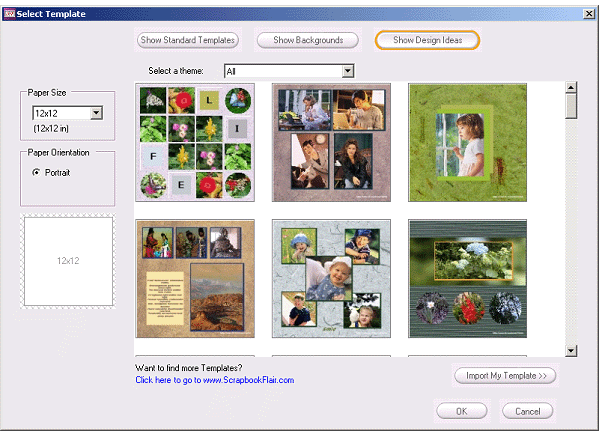Click Show Standard Templates button

(x=188, y=40)
